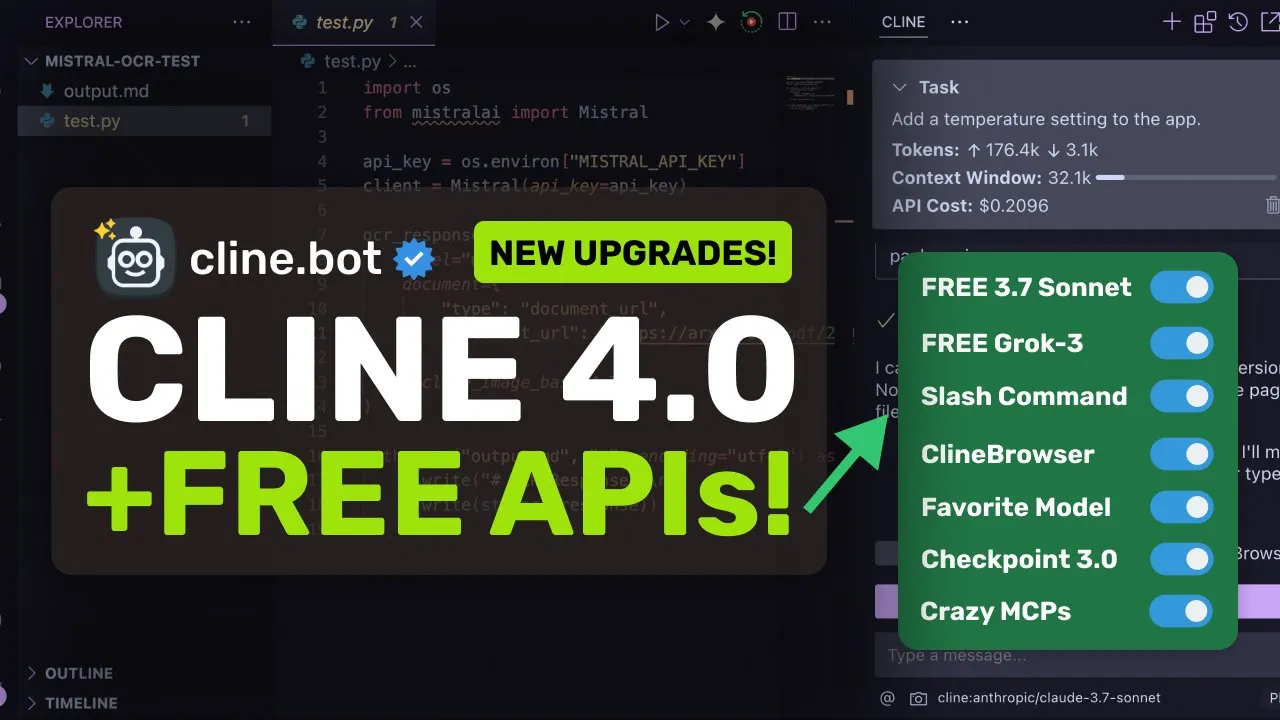The image size is (1280, 720).
Task: Split the editor to the right
Action: pos(787,21)
